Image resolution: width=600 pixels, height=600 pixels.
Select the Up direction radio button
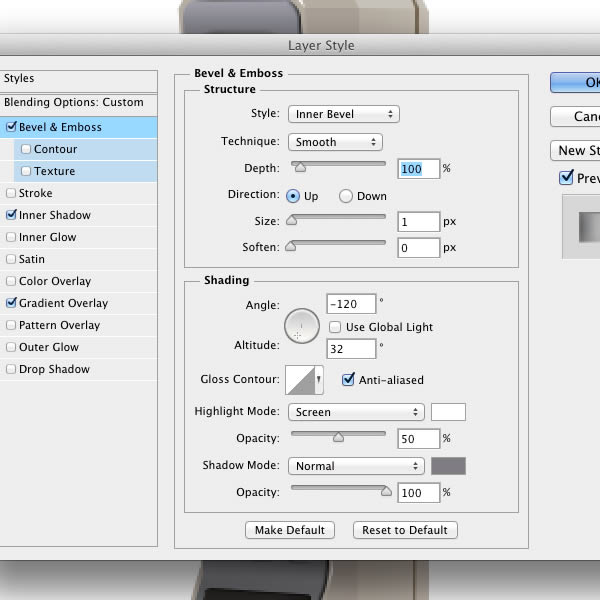(x=293, y=196)
